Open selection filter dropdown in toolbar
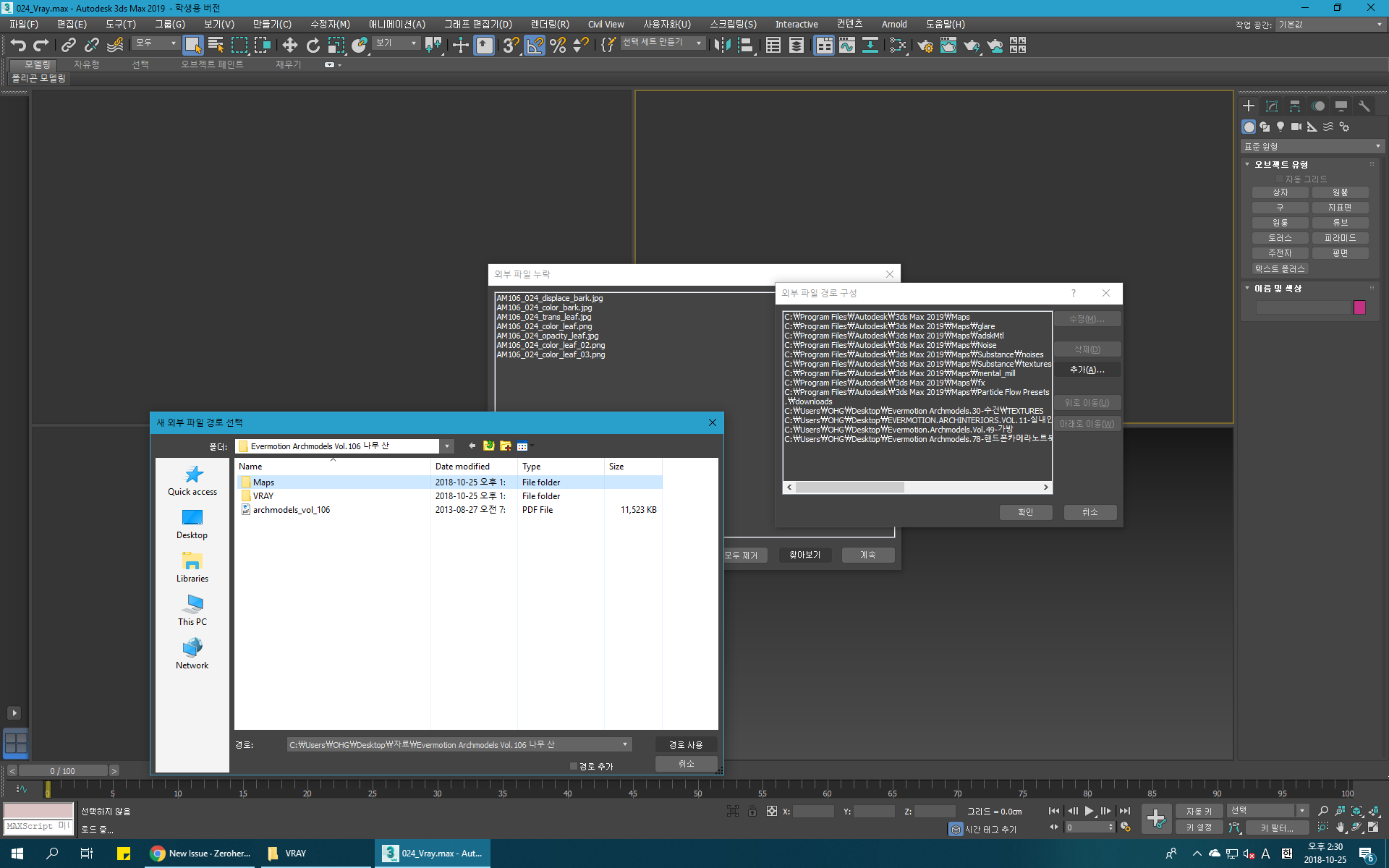The image size is (1389, 868). click(x=156, y=43)
